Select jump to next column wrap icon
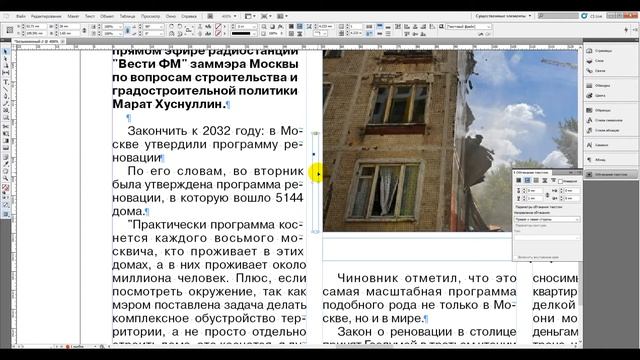This screenshot has height=360, width=640. (553, 180)
